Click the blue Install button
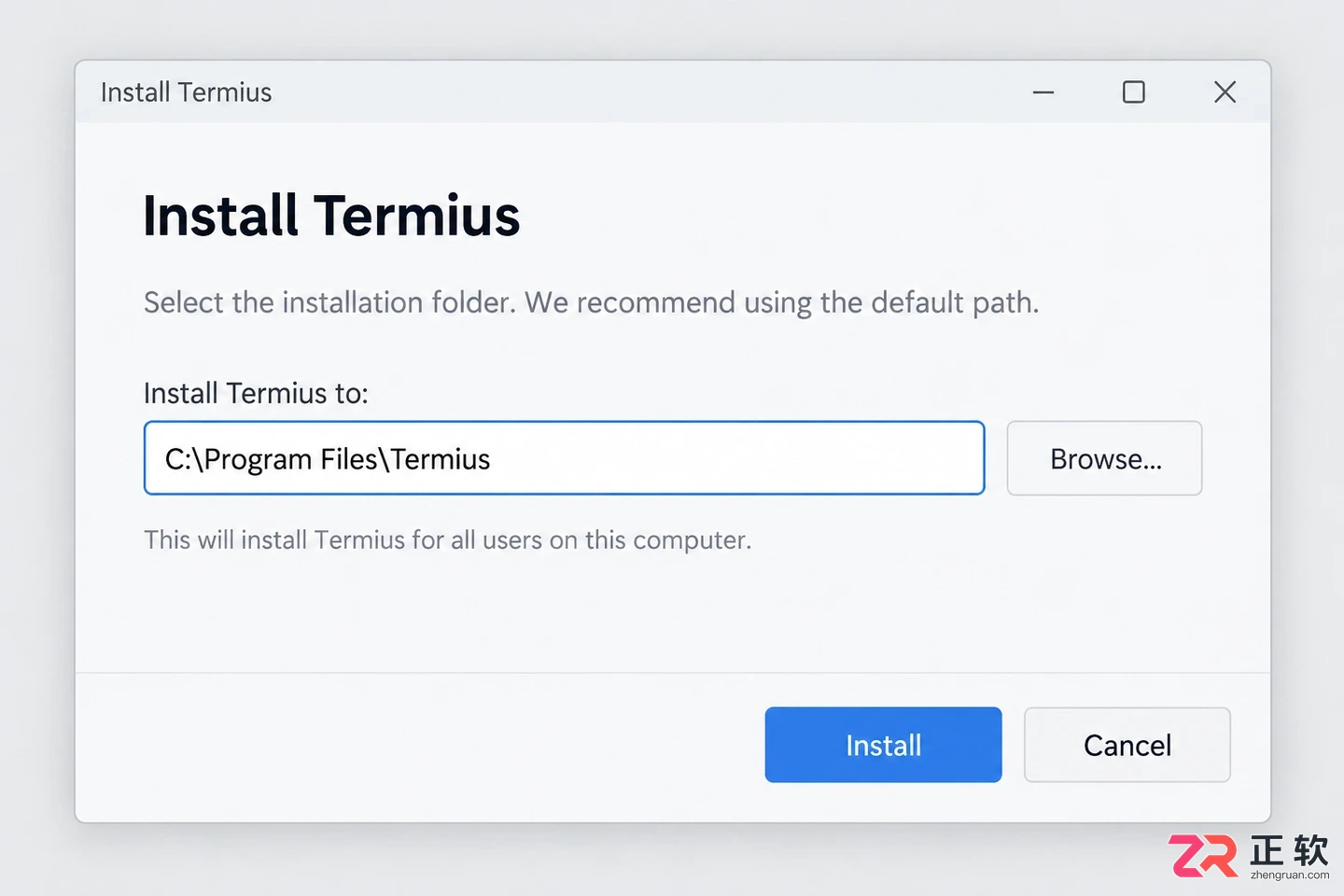The width and height of the screenshot is (1344, 896). click(883, 745)
